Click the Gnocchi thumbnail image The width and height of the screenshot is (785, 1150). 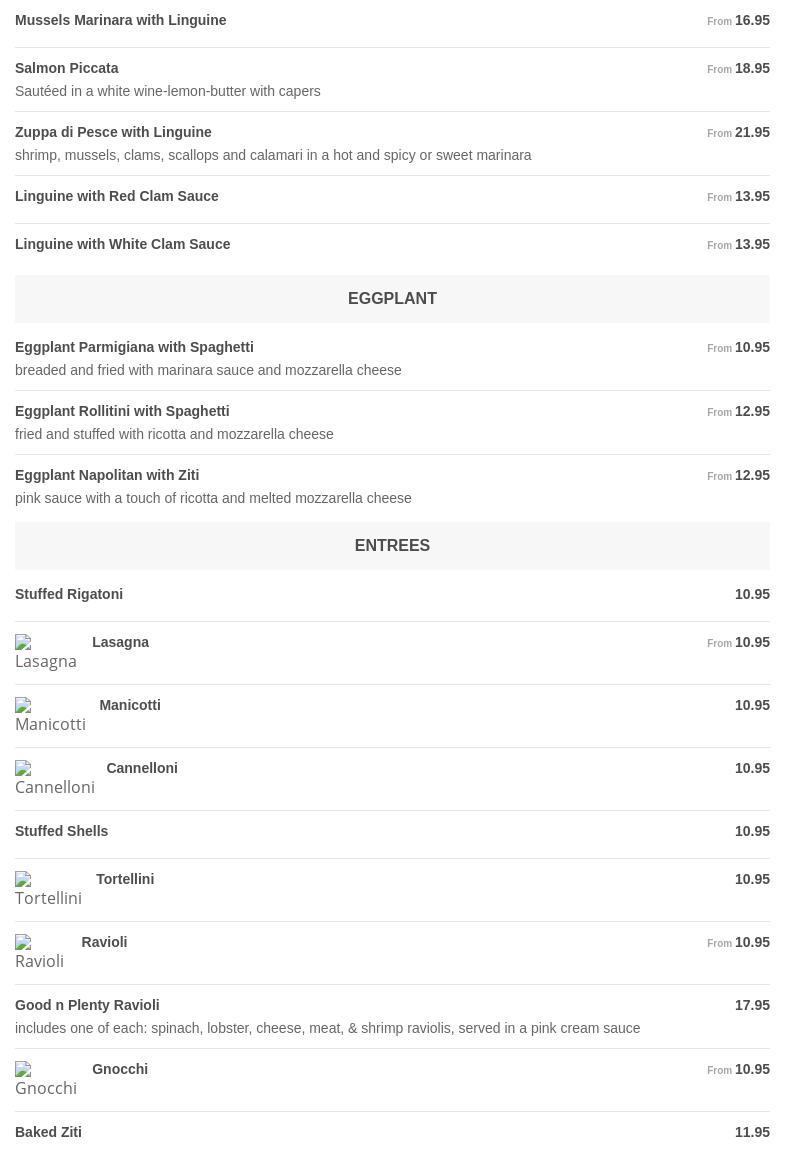pos(46,1080)
